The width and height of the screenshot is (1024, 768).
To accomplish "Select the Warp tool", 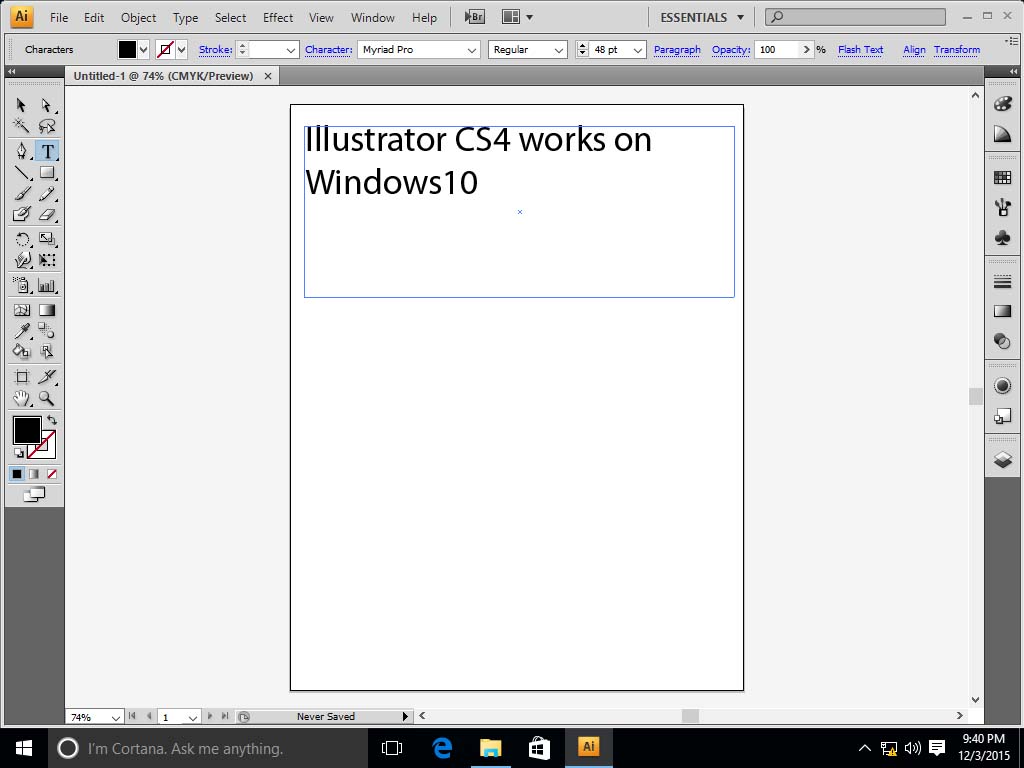I will pyautogui.click(x=22, y=260).
